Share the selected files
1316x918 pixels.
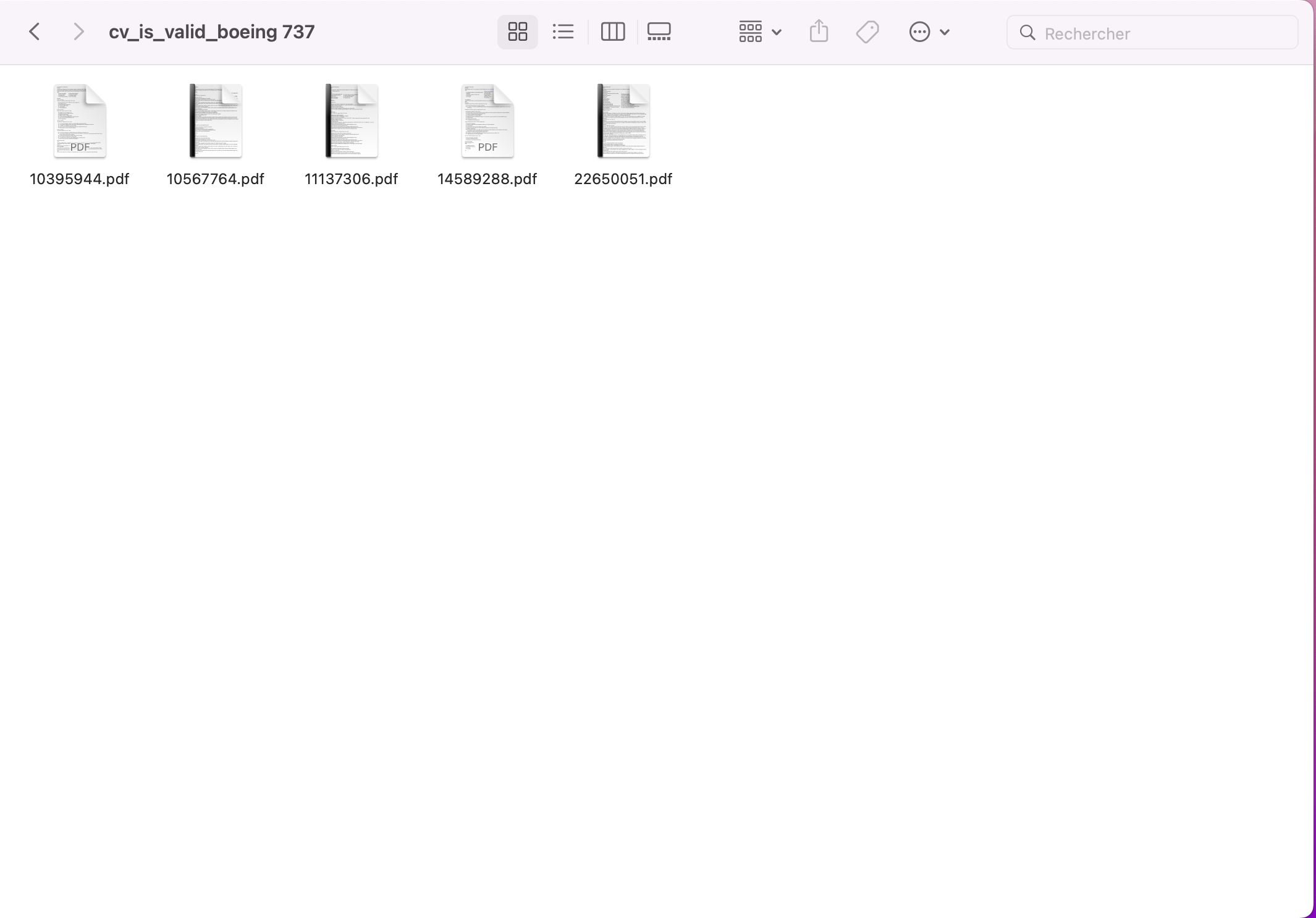[x=819, y=32]
